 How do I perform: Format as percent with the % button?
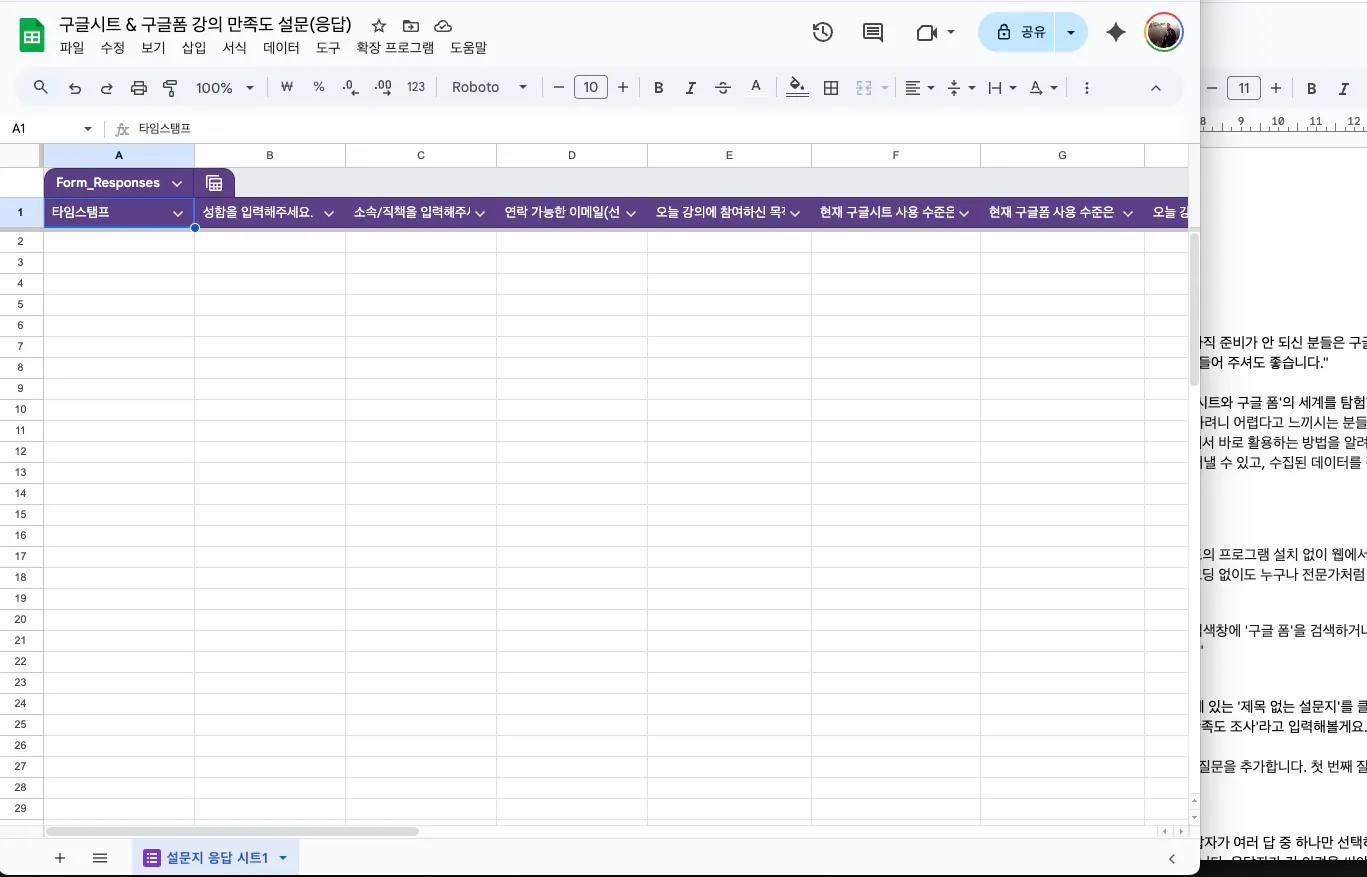pos(319,87)
